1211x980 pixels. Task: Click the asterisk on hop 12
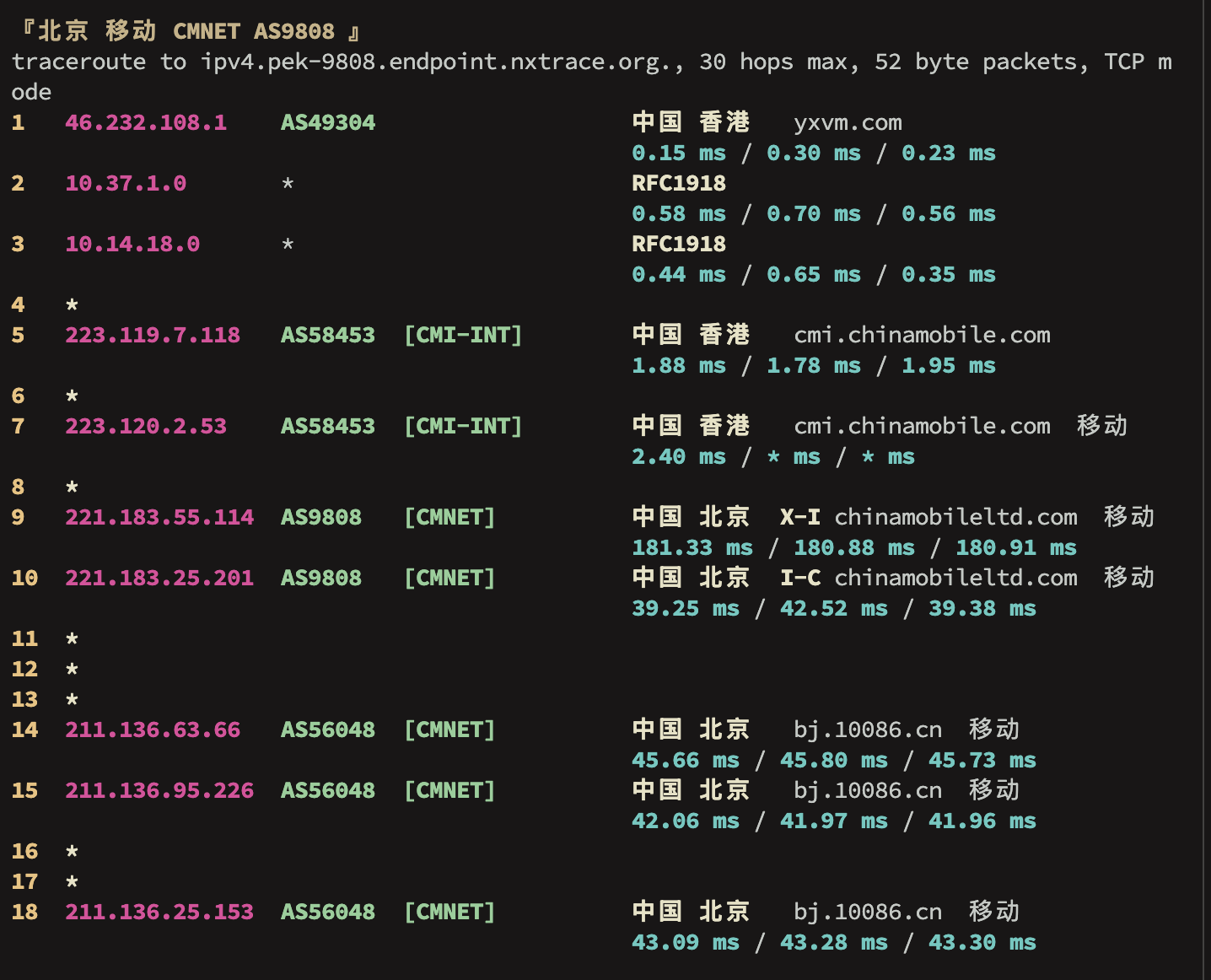click(x=72, y=669)
